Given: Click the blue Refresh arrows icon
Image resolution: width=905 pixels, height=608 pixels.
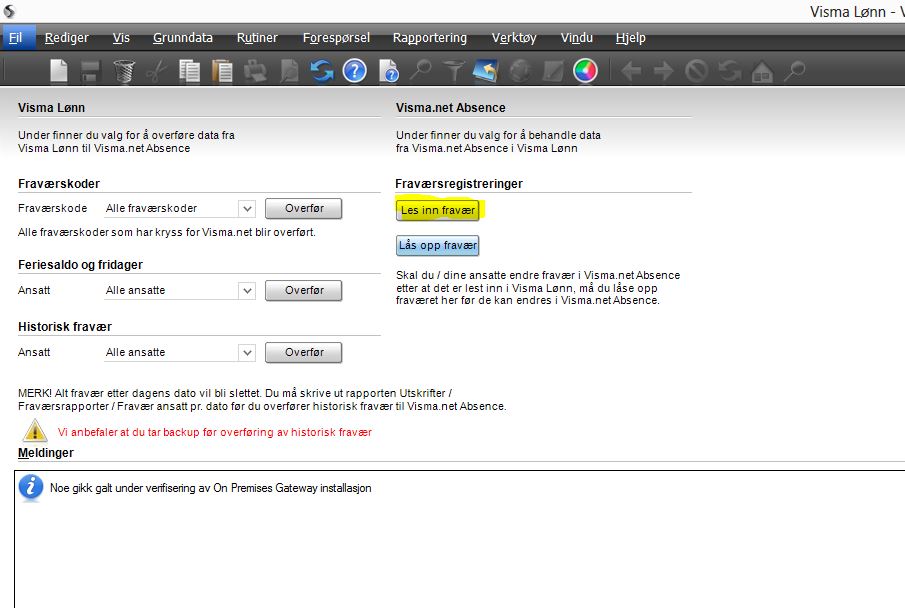Looking at the screenshot, I should pos(321,71).
